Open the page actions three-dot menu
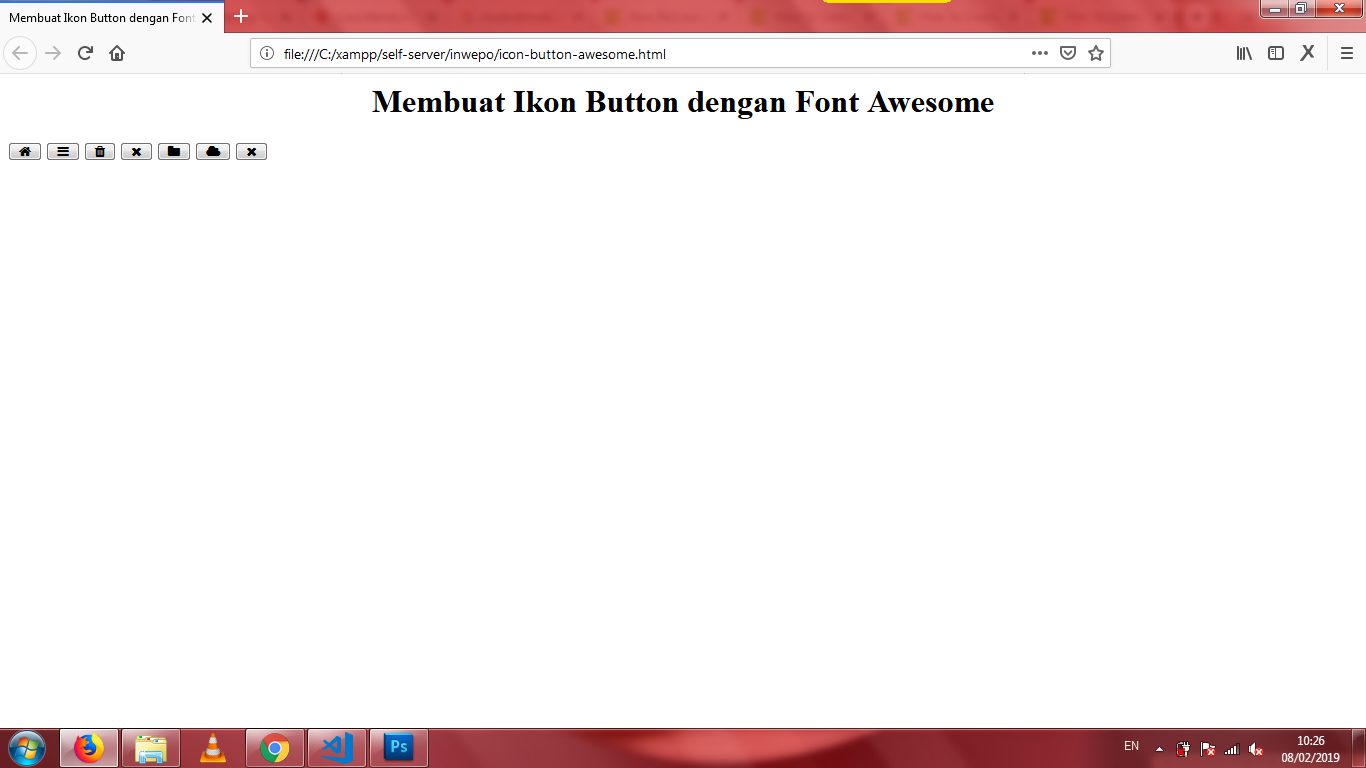The image size is (1366, 768). coord(1039,53)
